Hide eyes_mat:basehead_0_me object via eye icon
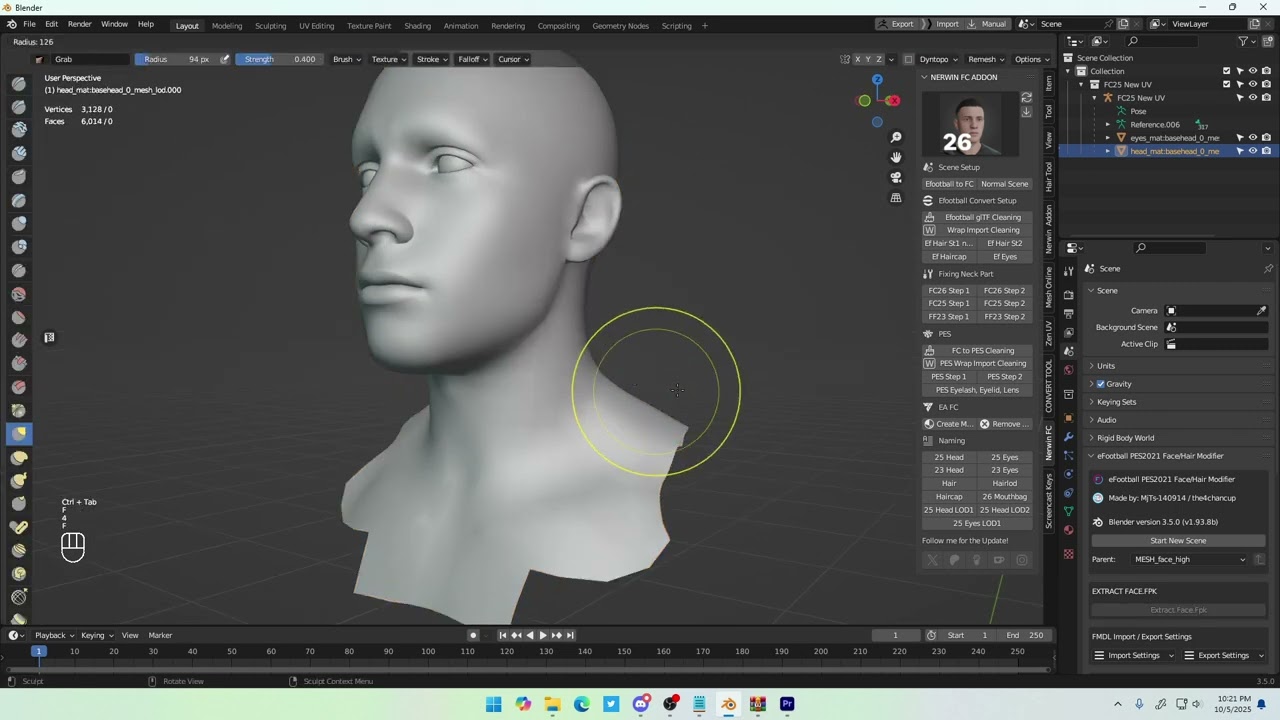 [x=1253, y=138]
